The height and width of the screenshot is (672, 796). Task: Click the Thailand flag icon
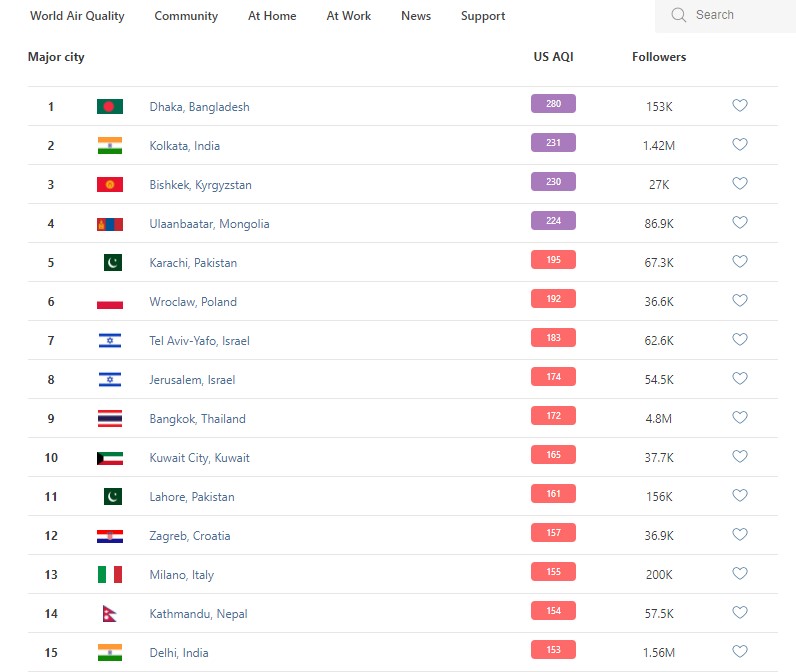110,419
